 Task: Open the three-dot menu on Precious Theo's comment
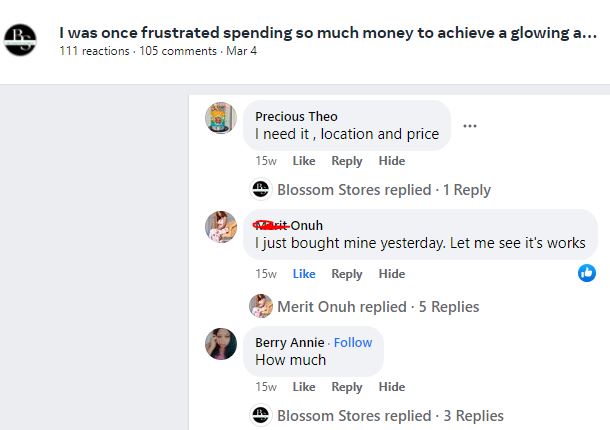tap(470, 126)
